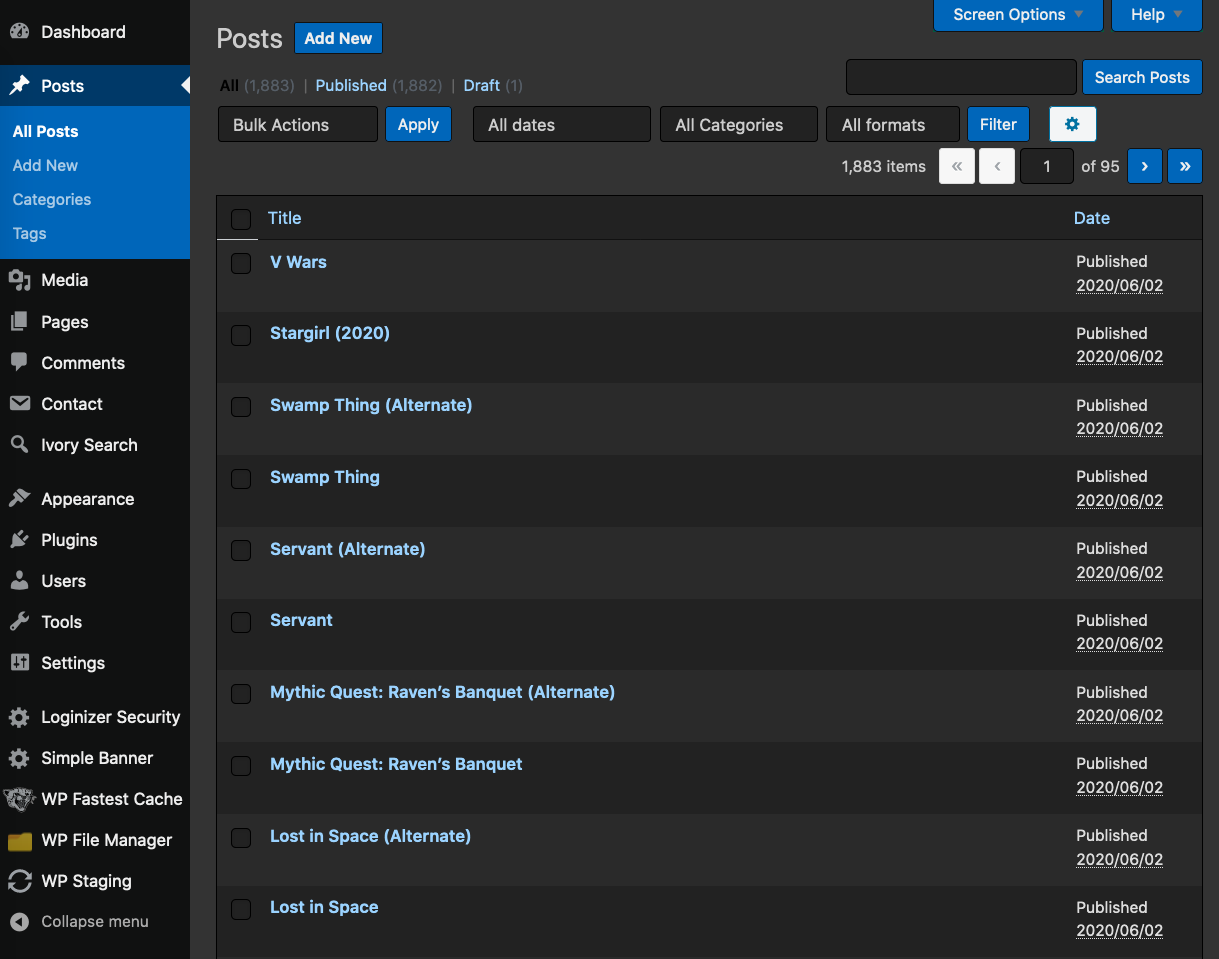The image size is (1219, 959).
Task: Click the Posts pushpin icon
Action: [x=19, y=86]
